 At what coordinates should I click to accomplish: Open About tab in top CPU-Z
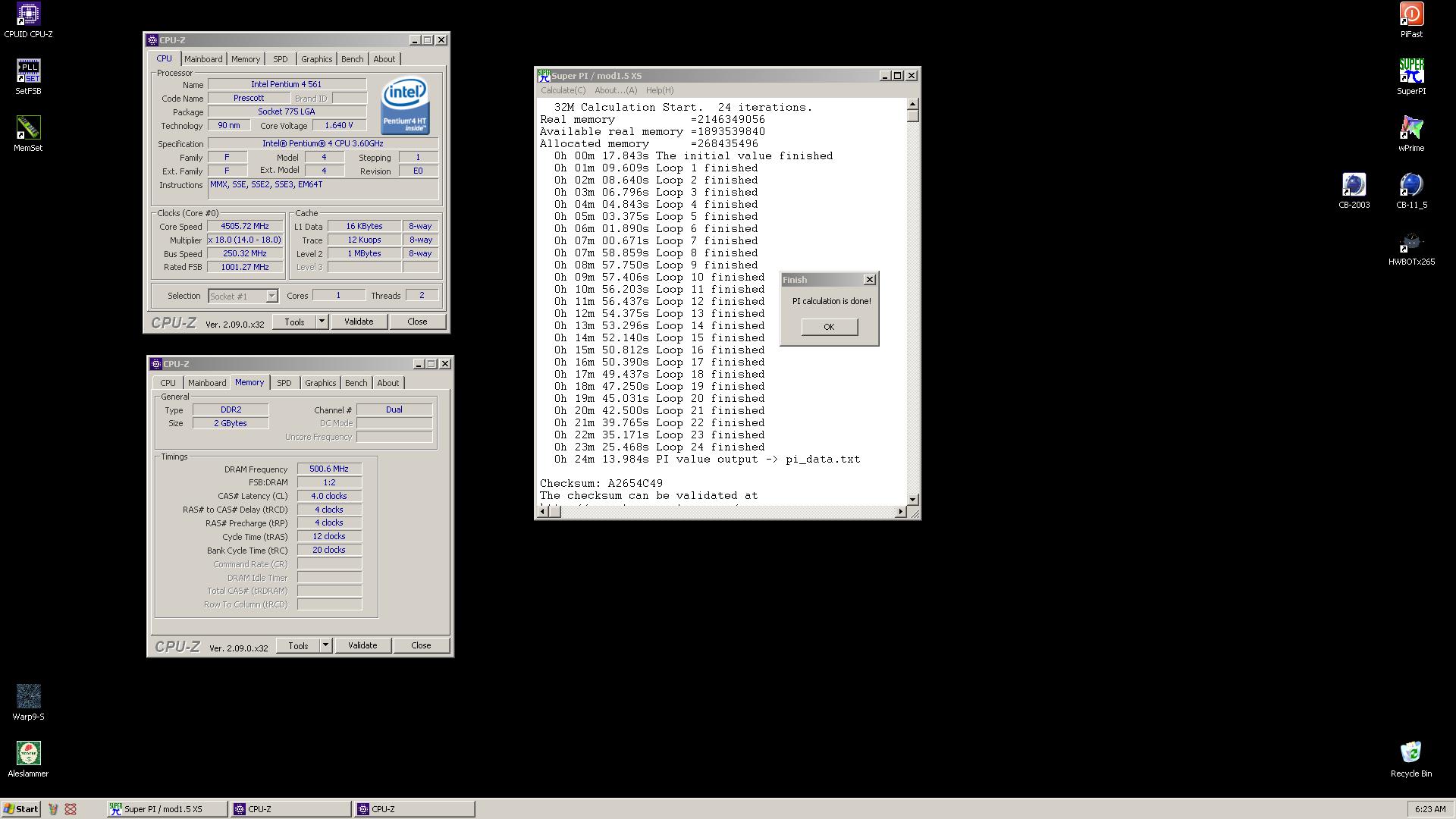(384, 59)
